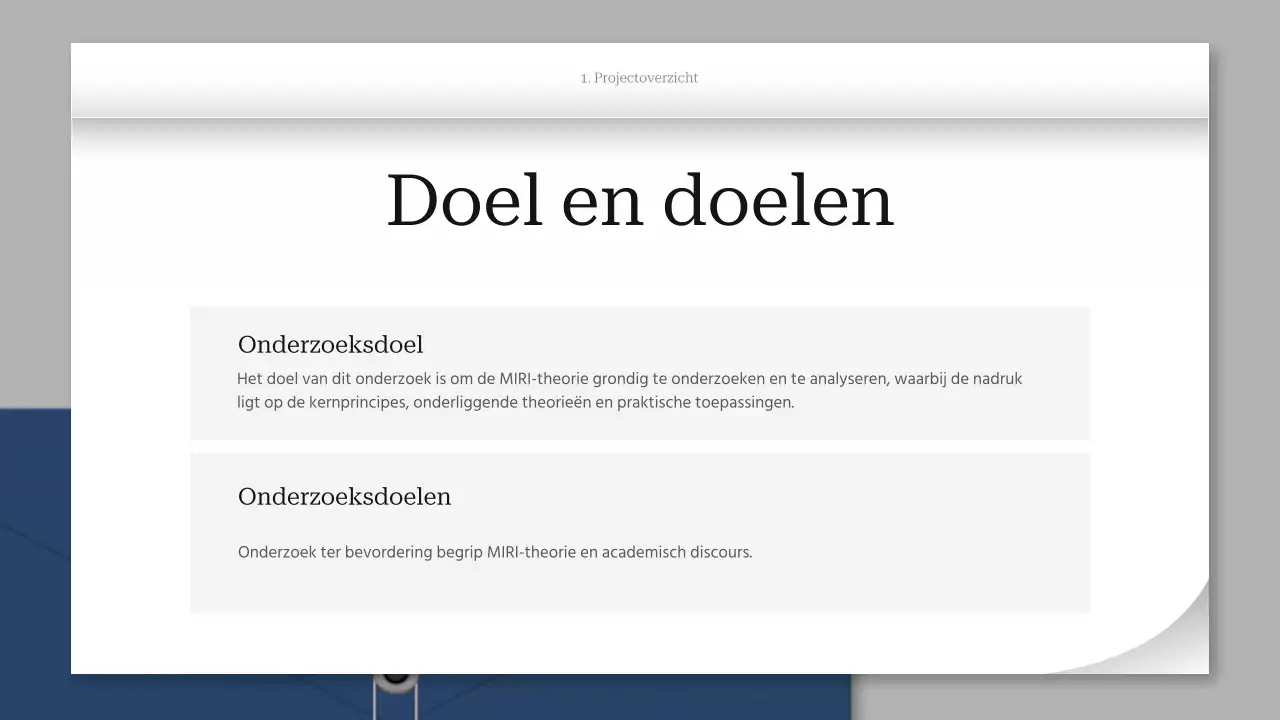Select the Onderzoeksdoel description paragraph
The image size is (1280, 720).
629,390
